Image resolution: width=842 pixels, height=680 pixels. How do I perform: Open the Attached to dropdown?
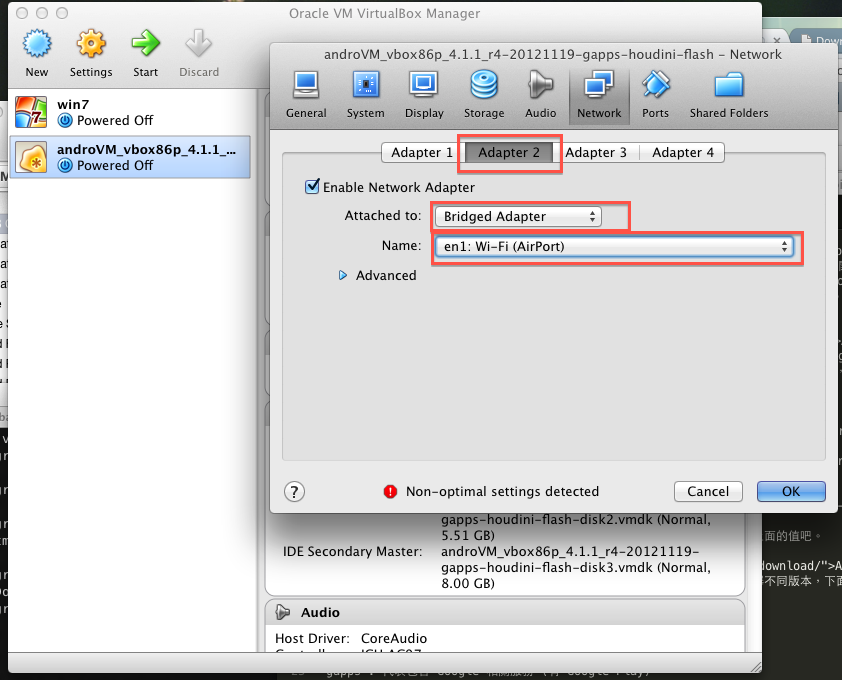pos(519,216)
